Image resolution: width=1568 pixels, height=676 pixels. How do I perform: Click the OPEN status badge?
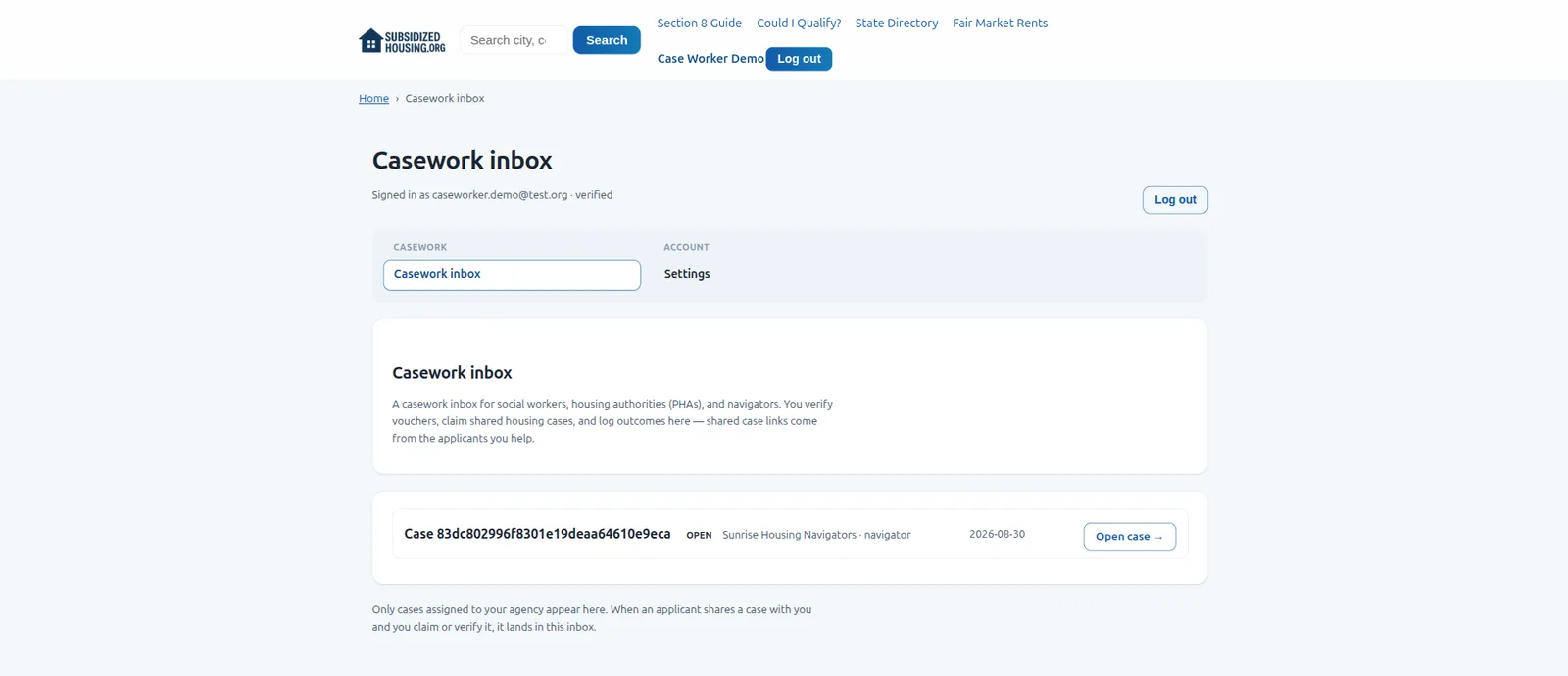699,535
